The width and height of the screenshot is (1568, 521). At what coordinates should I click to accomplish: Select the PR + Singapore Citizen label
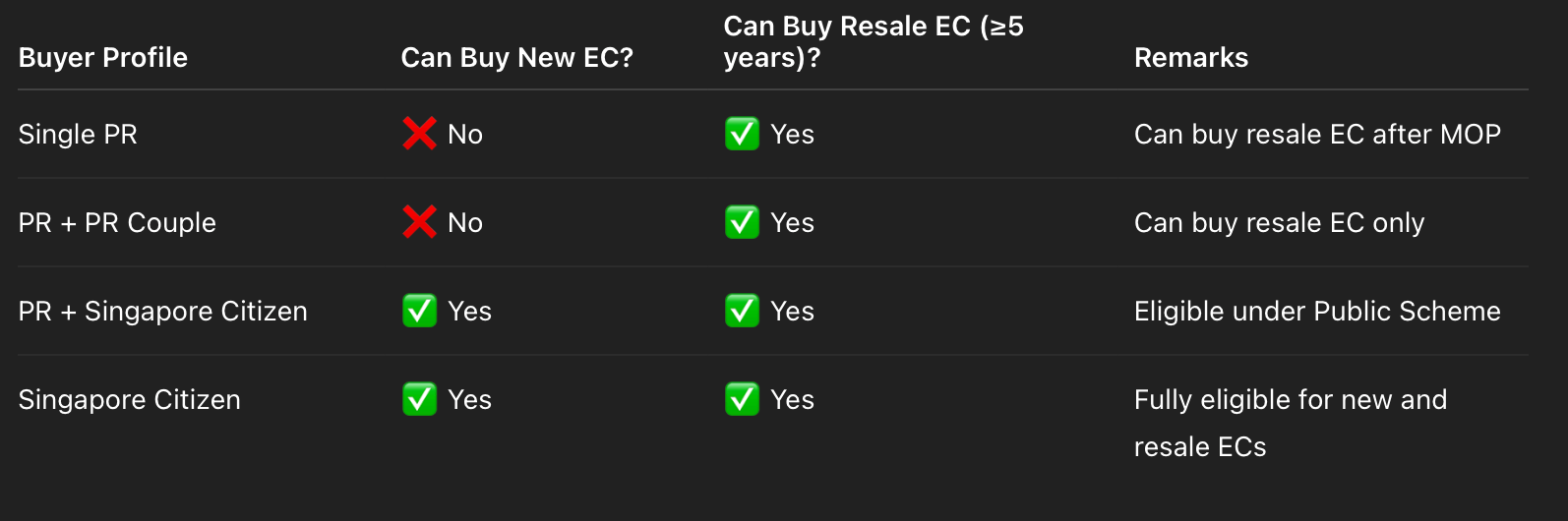click(163, 312)
